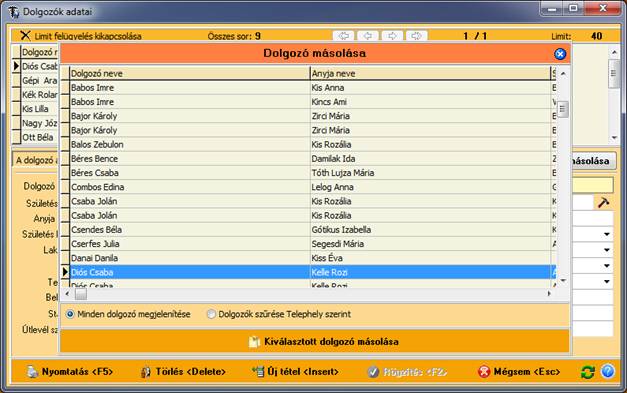Click the Limit felügyelés kikapcsolása X icon

(x=25, y=36)
